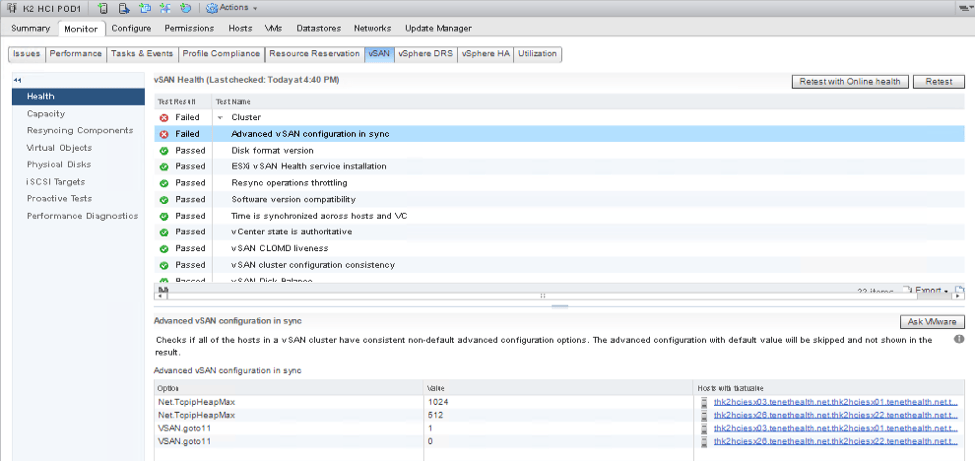Screen dimensions: 975x461
Task: Select the Issues sub-tab
Action: click(x=26, y=54)
